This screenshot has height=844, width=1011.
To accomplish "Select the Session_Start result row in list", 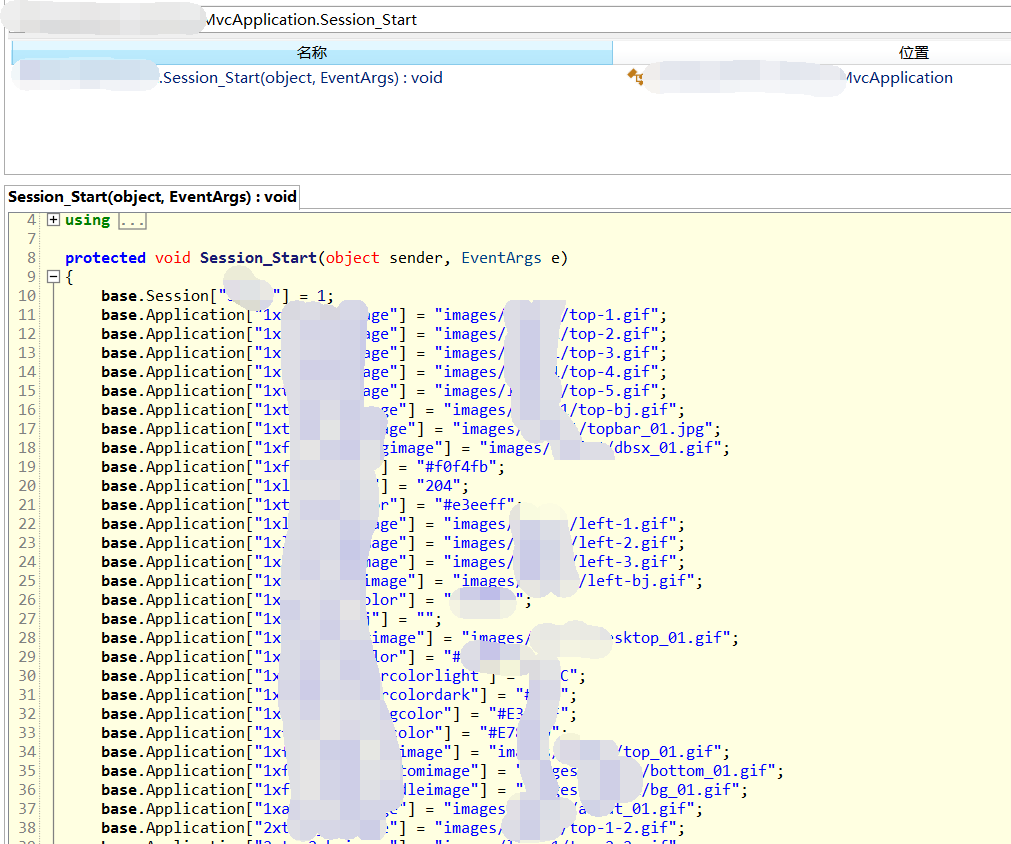I will pyautogui.click(x=300, y=78).
